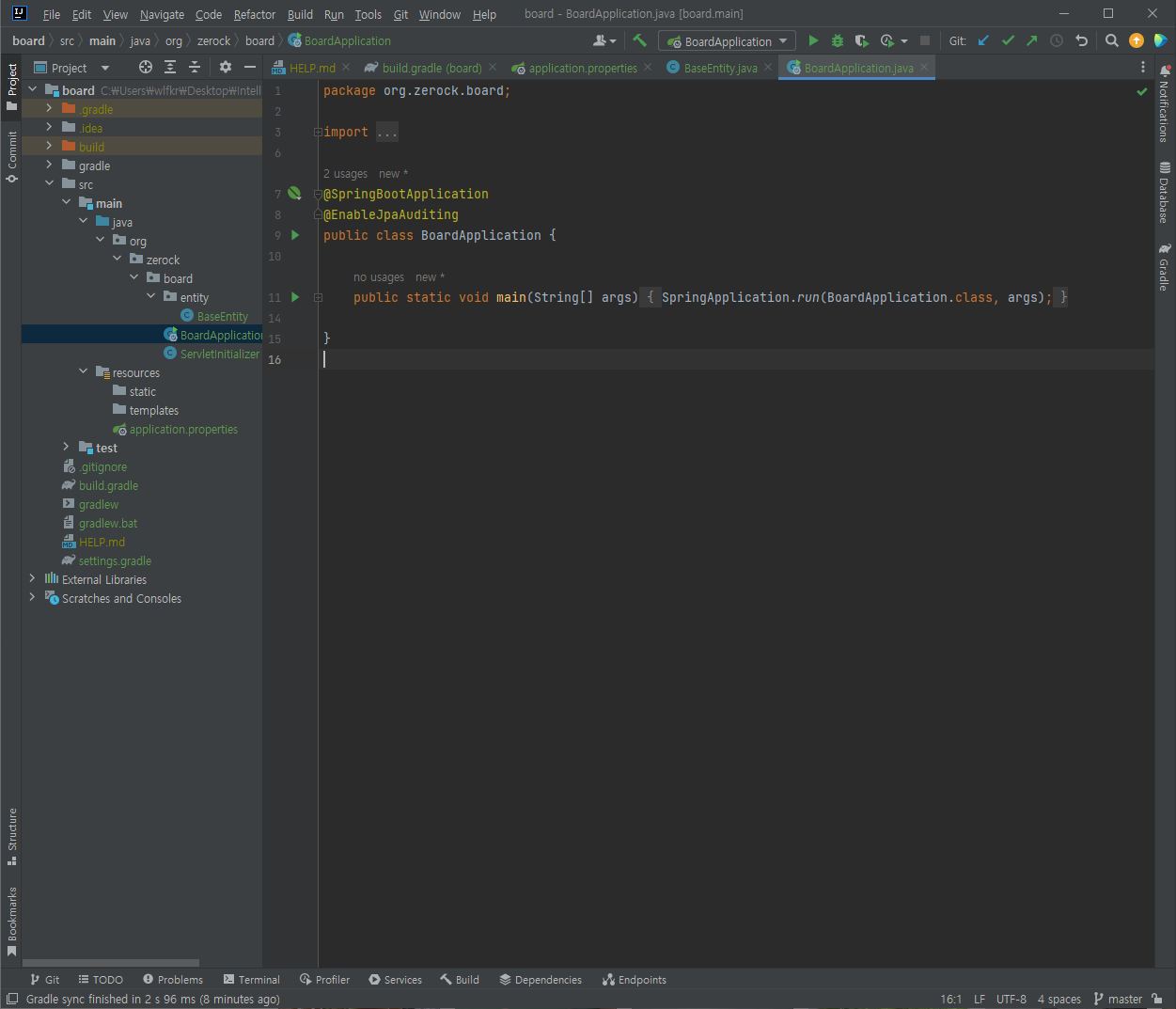
Task: Click the inspections green checkmark in editor
Action: [1142, 91]
